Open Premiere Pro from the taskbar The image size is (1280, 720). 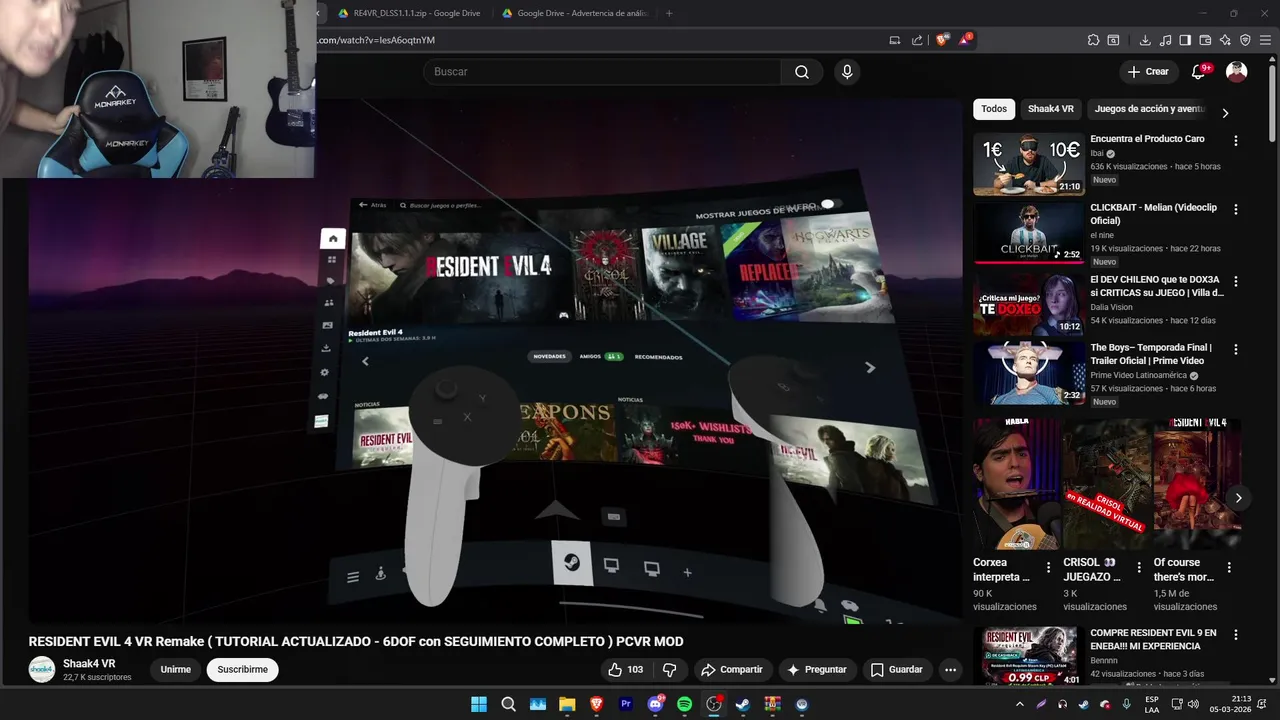tap(626, 704)
